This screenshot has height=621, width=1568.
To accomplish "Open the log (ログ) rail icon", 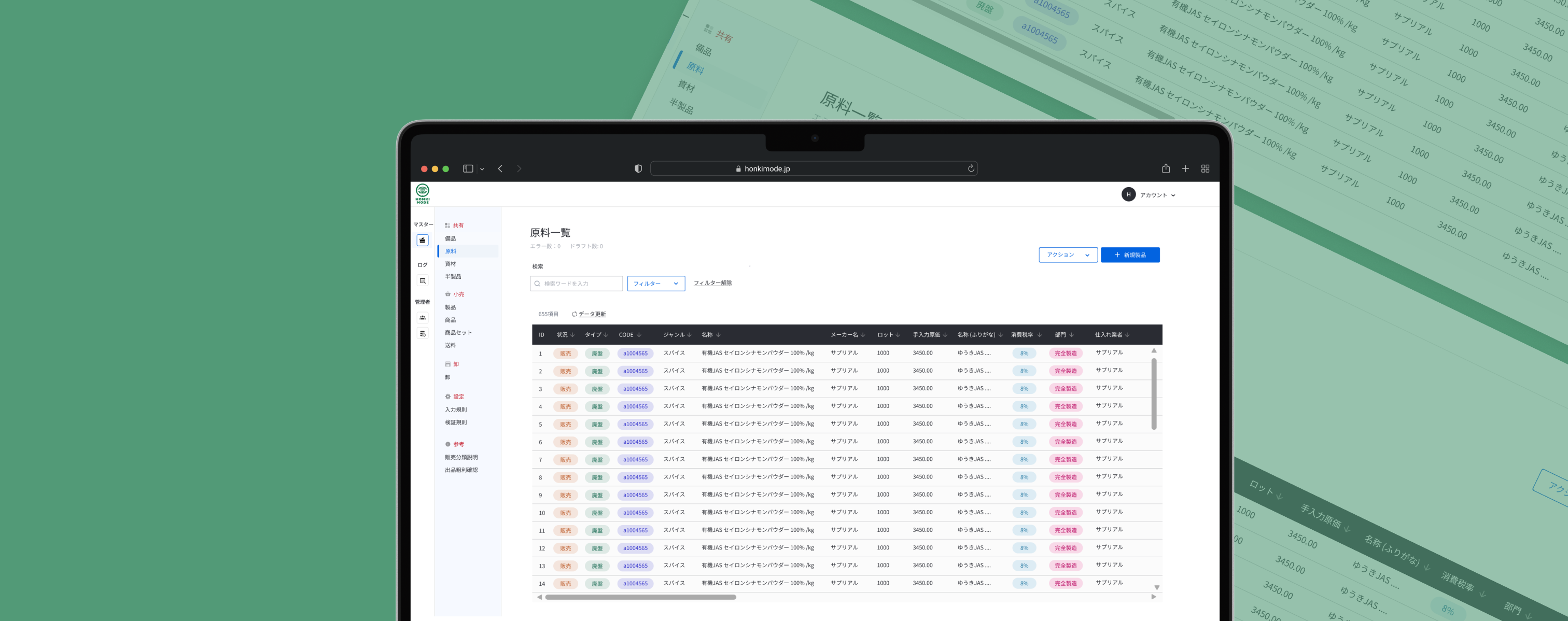I will click(x=423, y=280).
